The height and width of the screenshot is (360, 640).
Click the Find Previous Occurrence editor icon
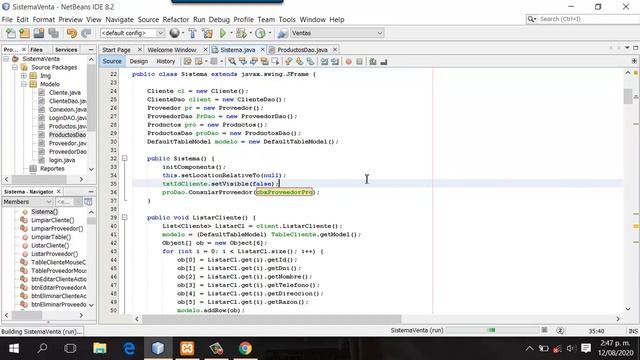click(243, 62)
